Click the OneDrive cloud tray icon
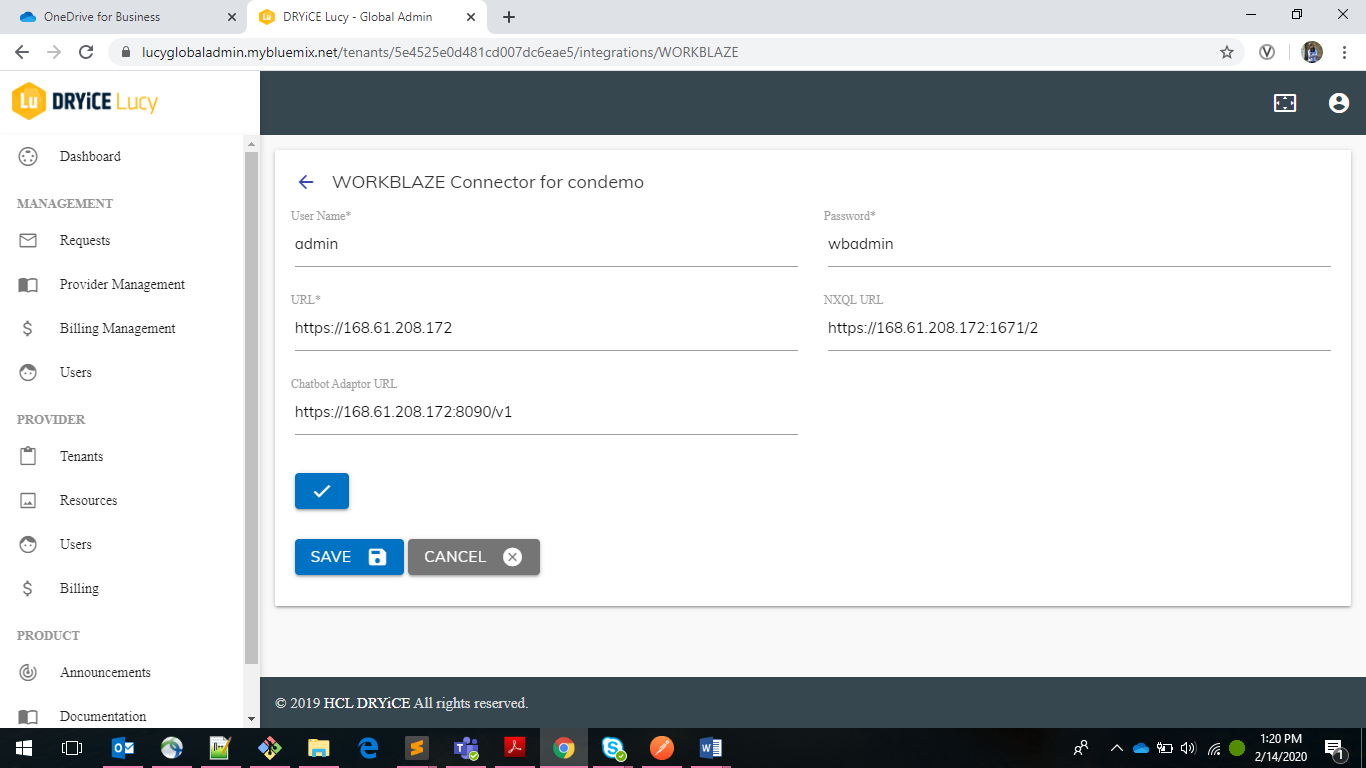Screen dimensions: 1366x768 pos(1141,747)
